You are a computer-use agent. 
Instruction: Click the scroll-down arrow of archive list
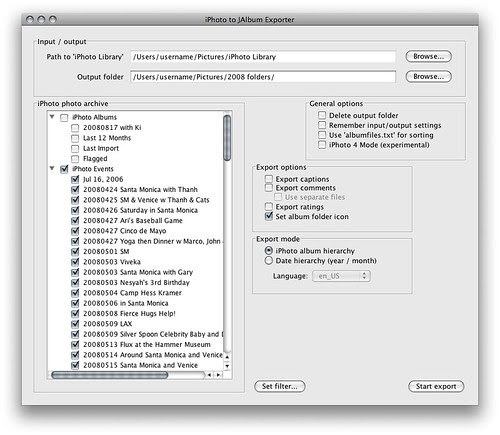[x=227, y=366]
